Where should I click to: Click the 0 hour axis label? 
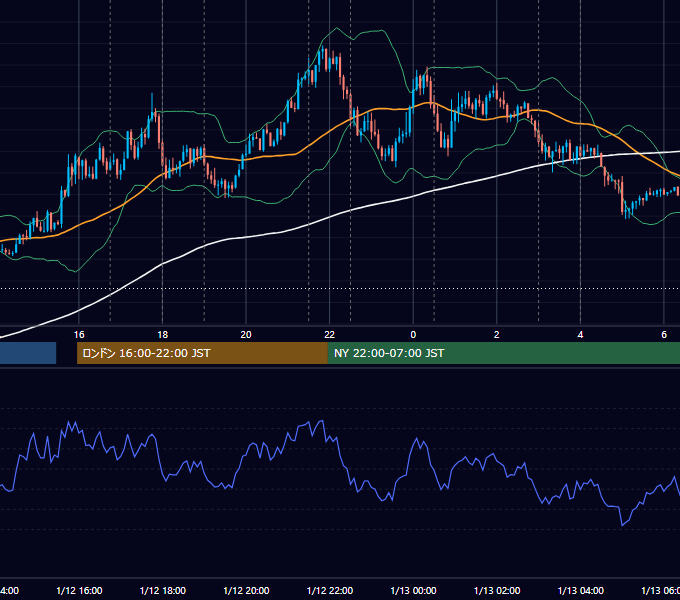(413, 335)
